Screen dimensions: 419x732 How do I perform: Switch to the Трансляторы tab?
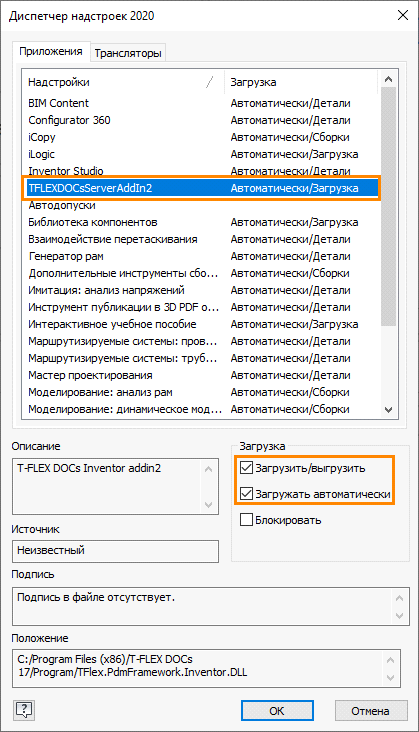coord(128,53)
